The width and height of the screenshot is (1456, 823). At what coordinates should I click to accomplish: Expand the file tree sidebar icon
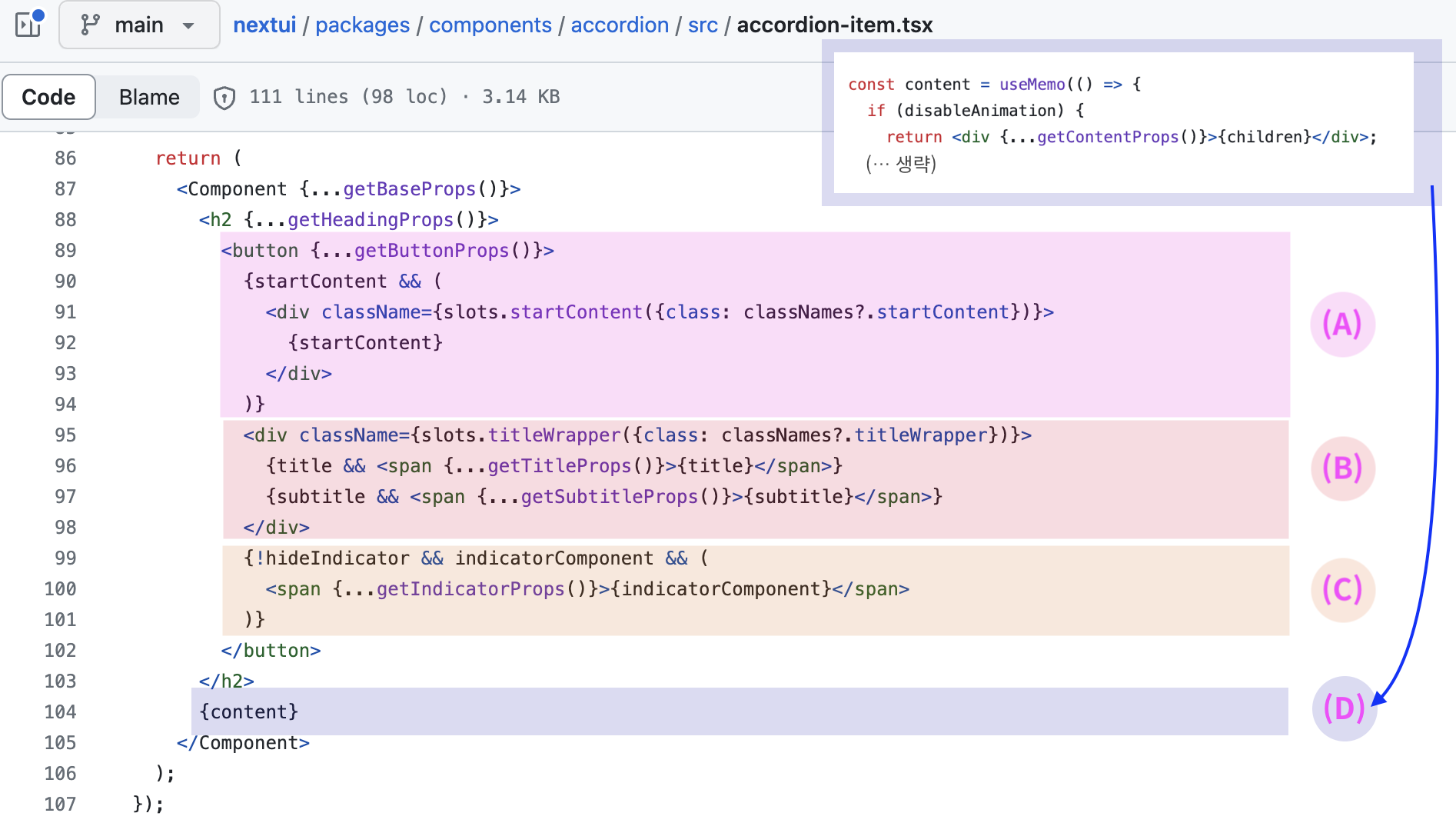29,25
